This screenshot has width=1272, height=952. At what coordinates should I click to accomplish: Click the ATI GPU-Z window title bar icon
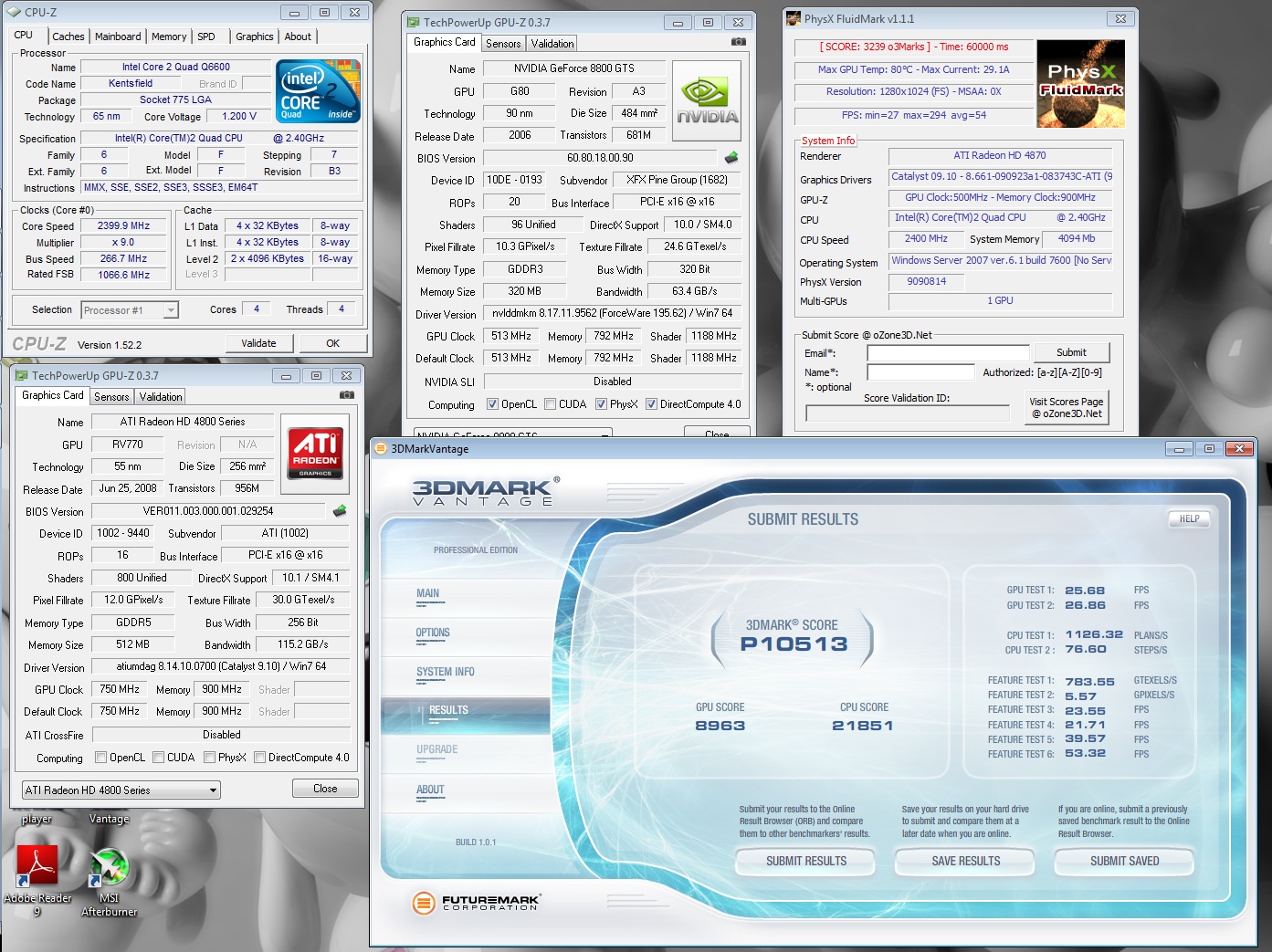tap(23, 375)
